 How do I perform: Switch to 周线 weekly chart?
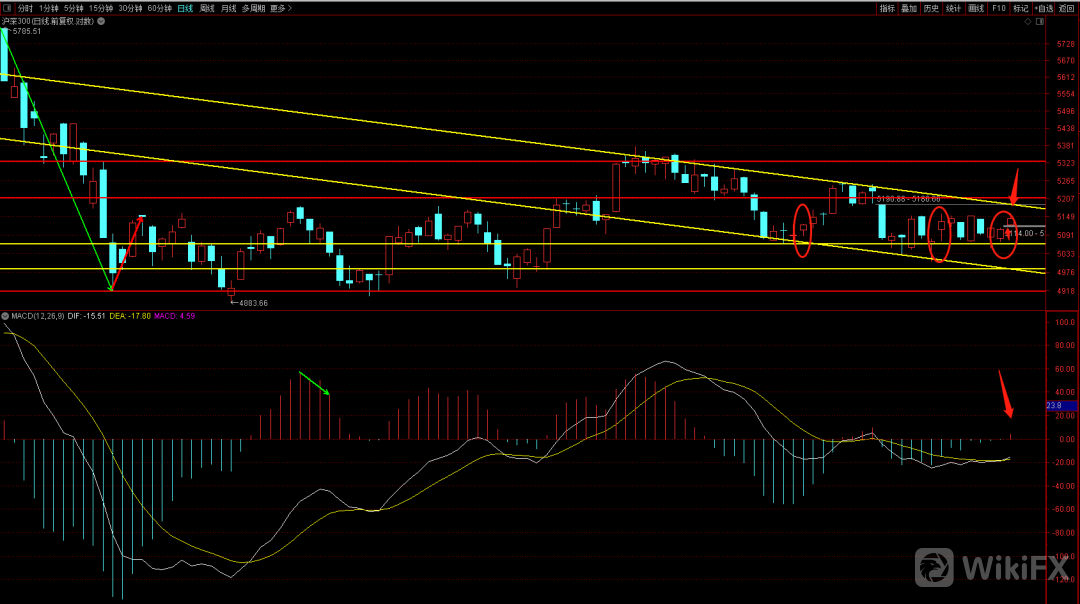click(207, 8)
